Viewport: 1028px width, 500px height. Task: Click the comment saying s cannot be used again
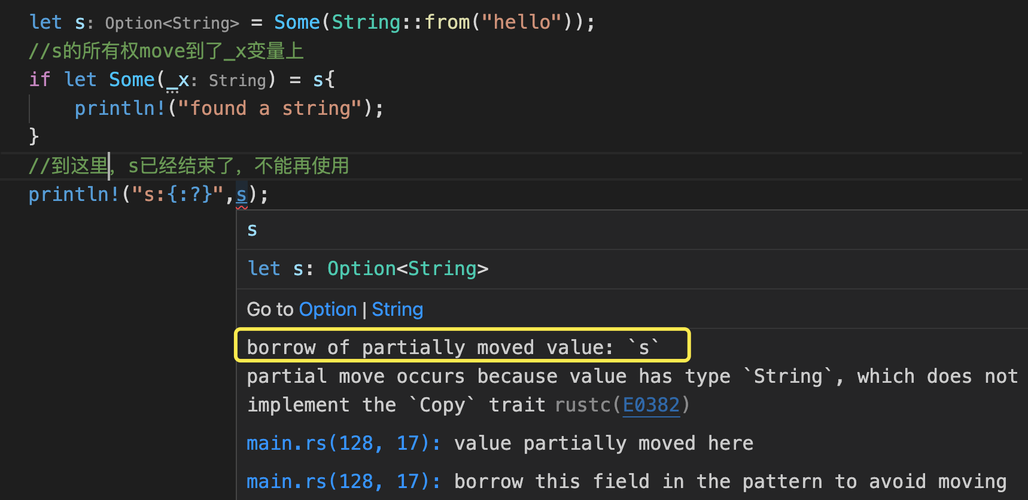pyautogui.click(x=188, y=166)
